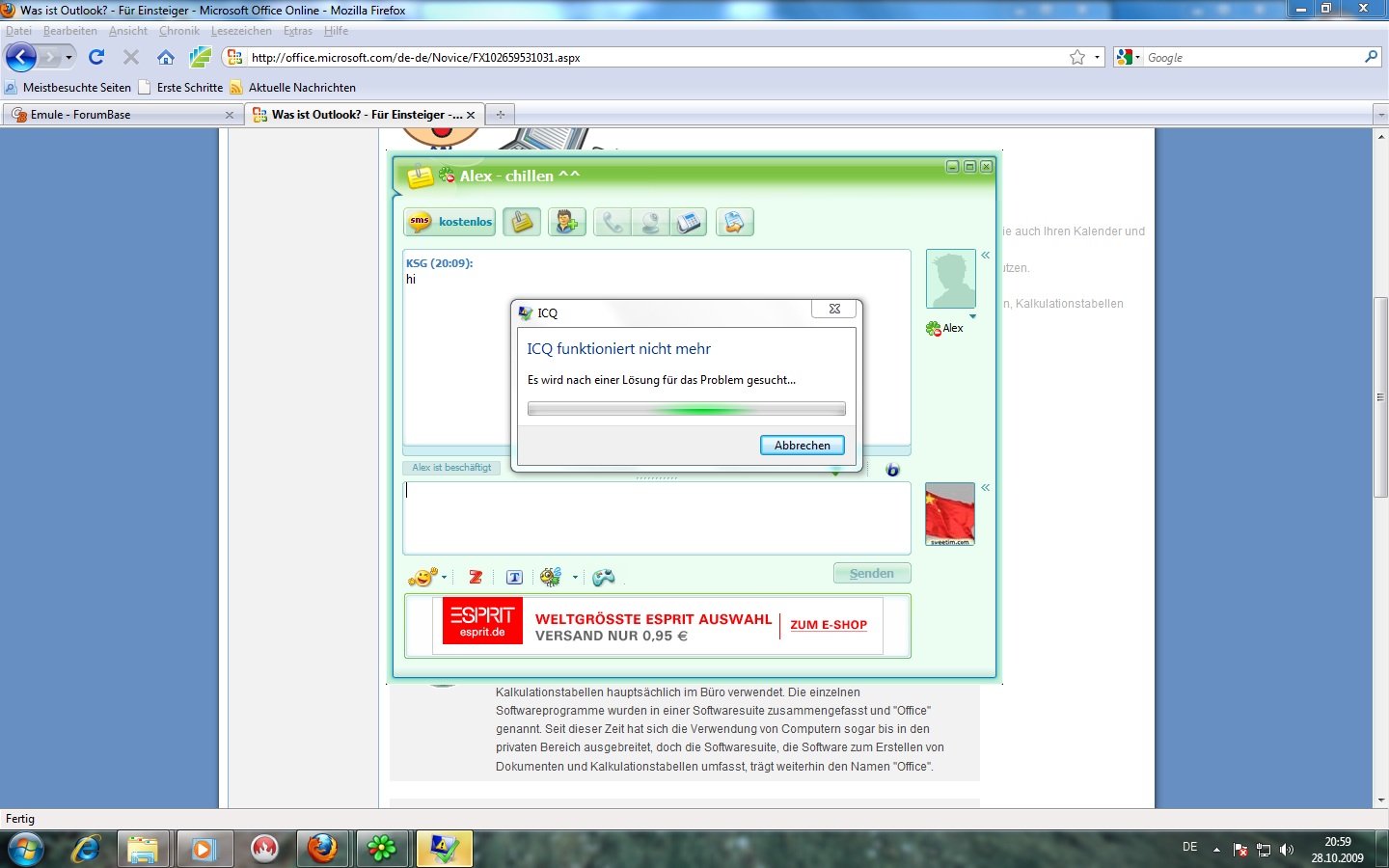1389x868 pixels.
Task: Click the blue round b icon above message box
Action: pyautogui.click(x=892, y=469)
